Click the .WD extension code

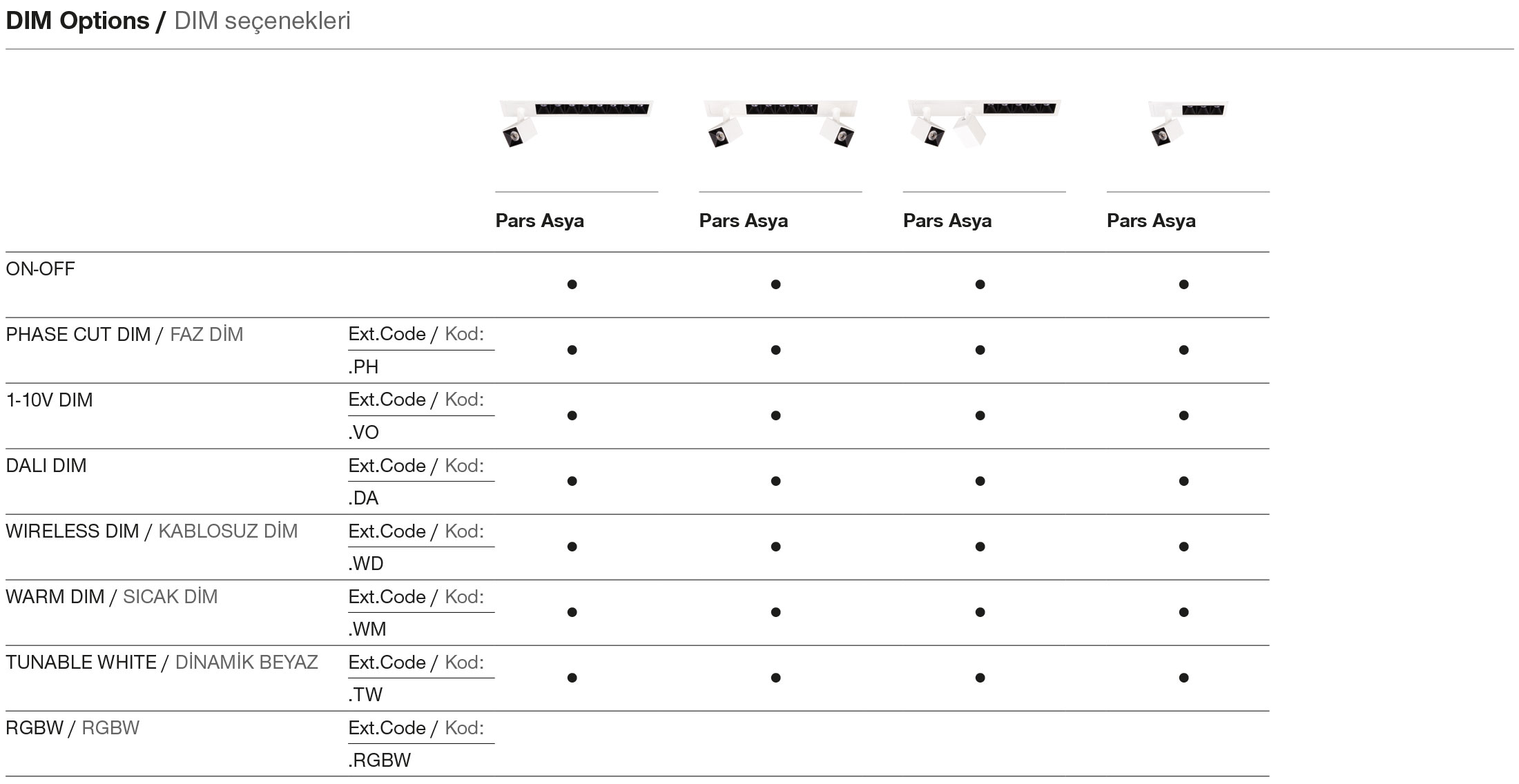366,564
